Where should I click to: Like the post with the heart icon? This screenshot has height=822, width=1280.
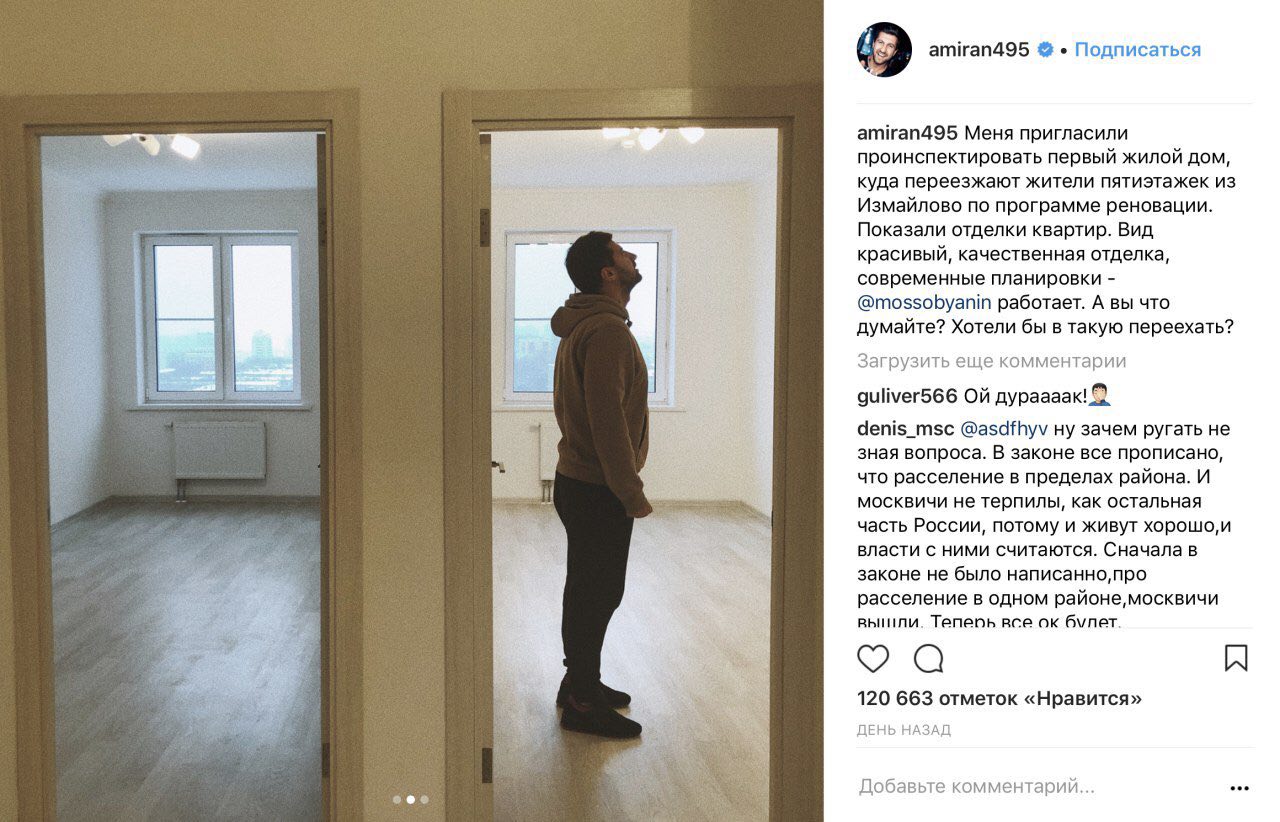(x=873, y=658)
